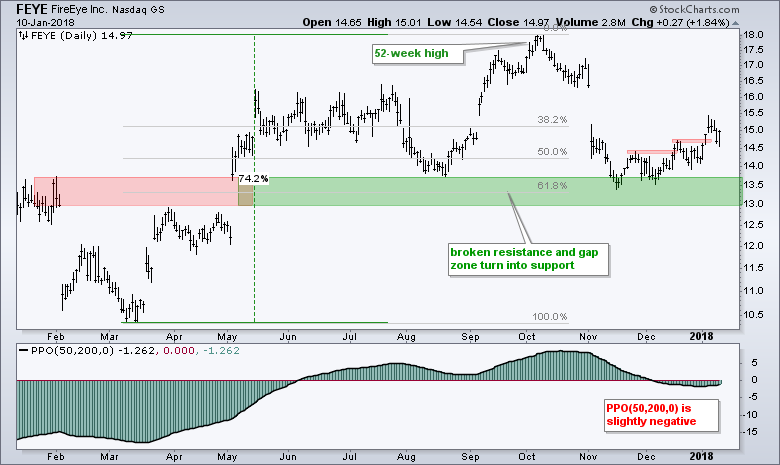Click the PPO(50,200,0) -1.262 legend text
The width and height of the screenshot is (780, 465).
click(x=94, y=351)
